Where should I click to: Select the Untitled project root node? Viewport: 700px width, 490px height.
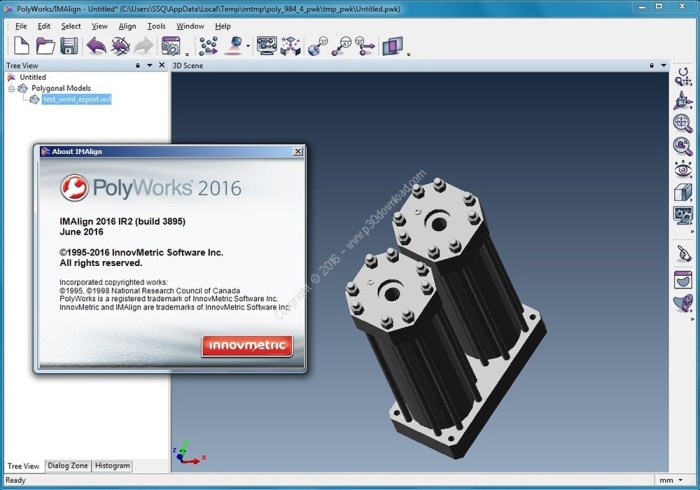pos(33,77)
